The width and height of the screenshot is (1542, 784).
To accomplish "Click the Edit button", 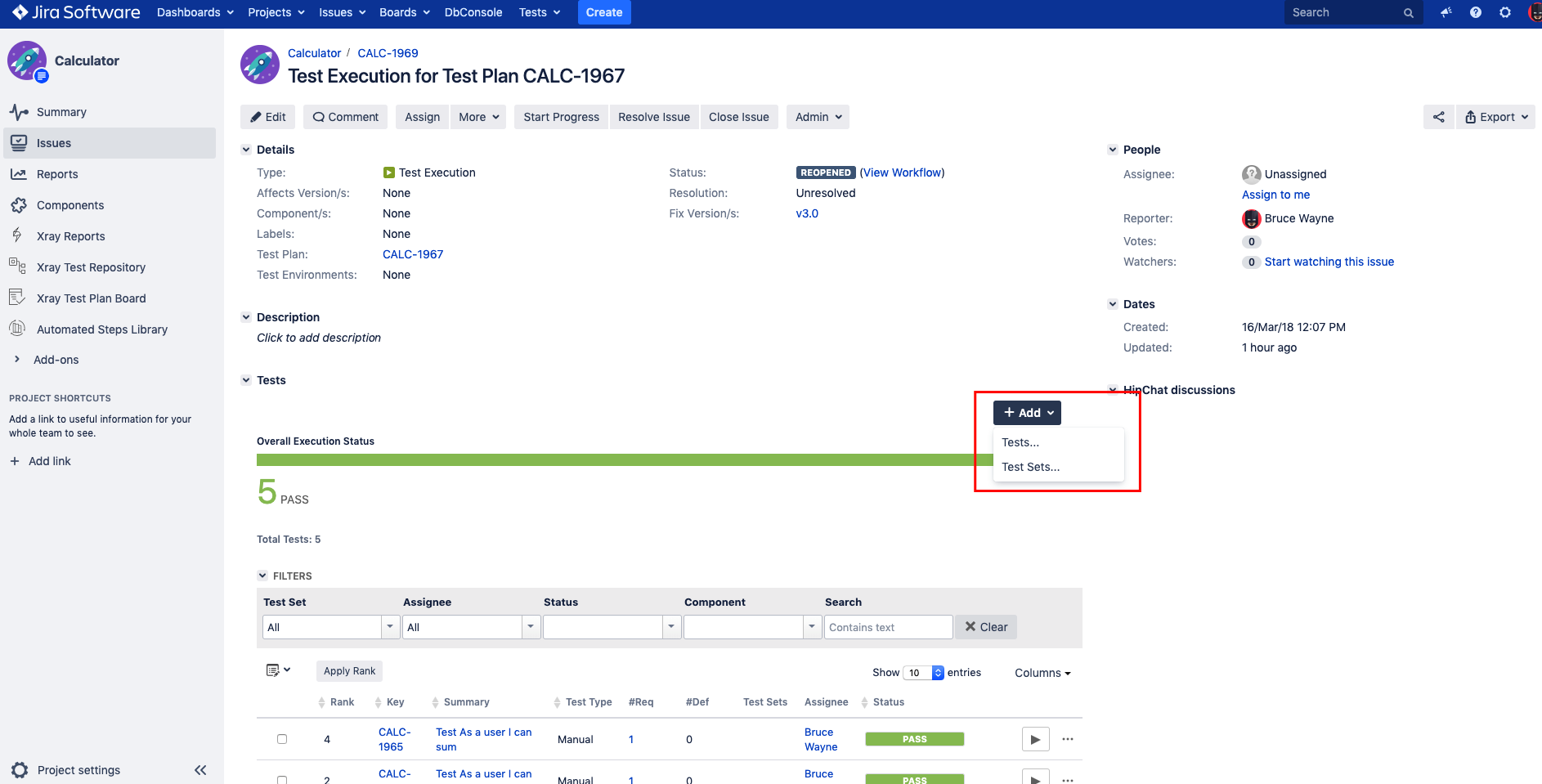I will tap(268, 117).
